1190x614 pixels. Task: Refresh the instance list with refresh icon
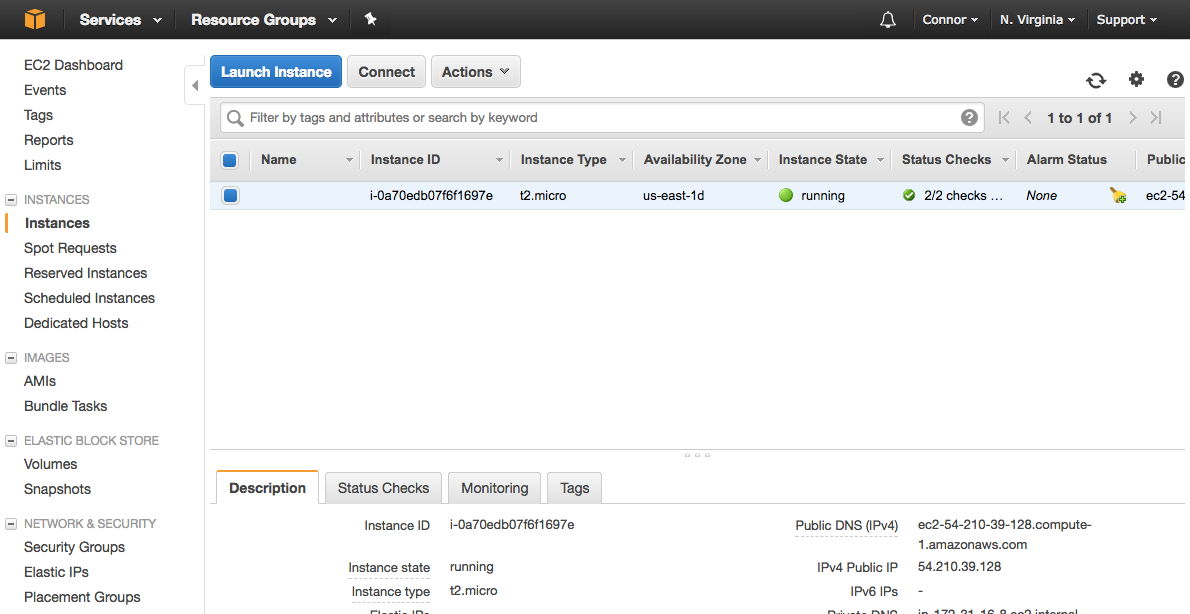1096,81
